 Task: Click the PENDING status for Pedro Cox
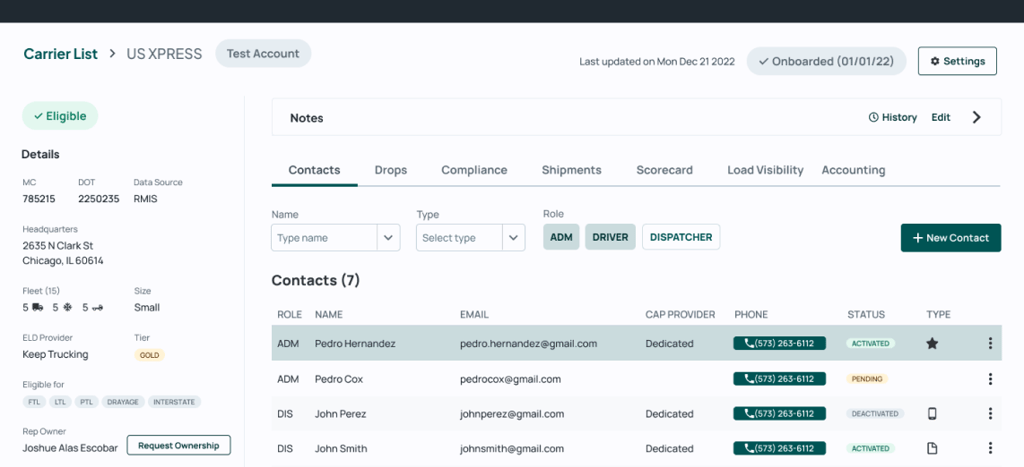[x=867, y=379]
